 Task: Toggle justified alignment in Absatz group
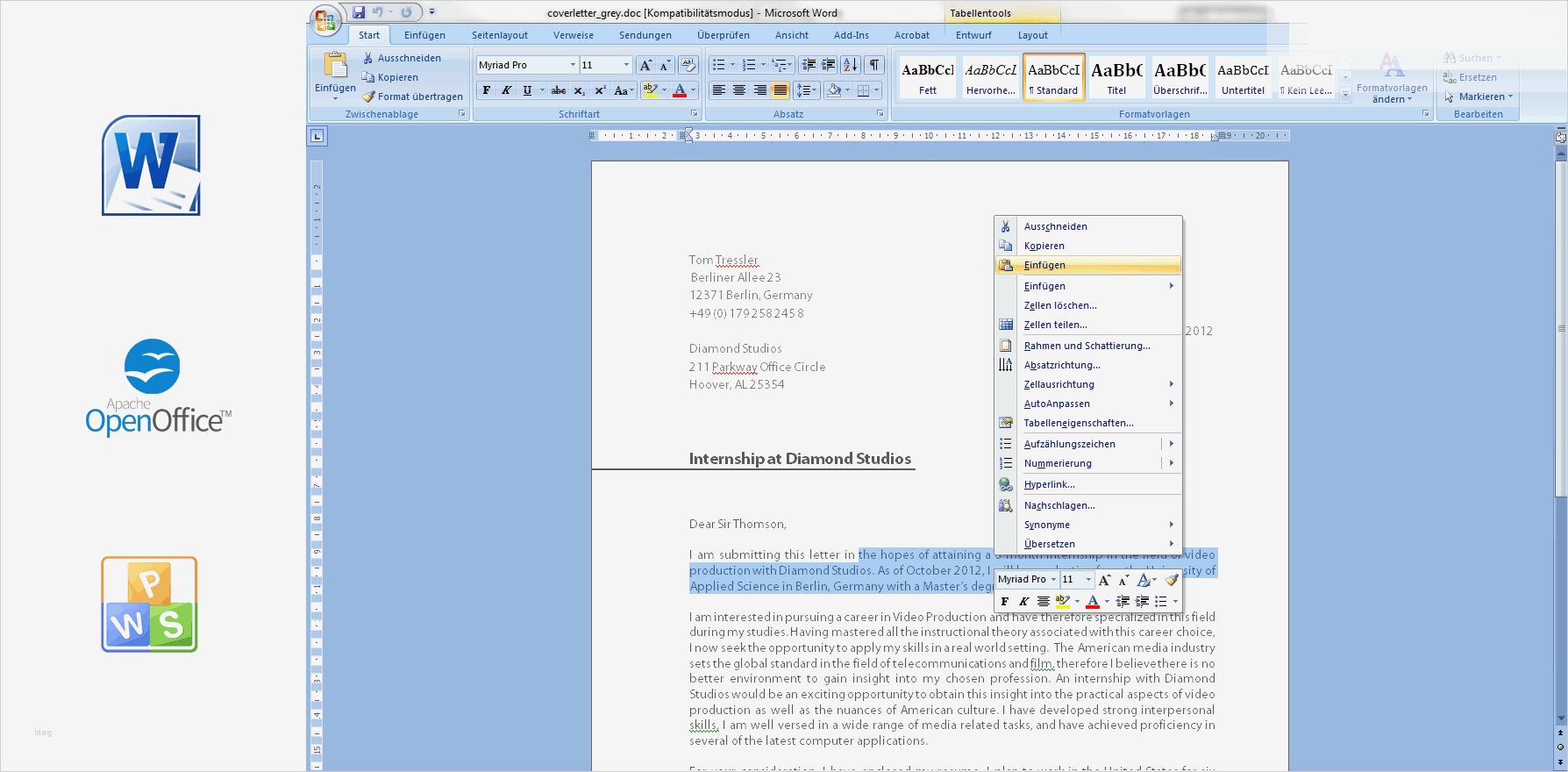coord(780,90)
